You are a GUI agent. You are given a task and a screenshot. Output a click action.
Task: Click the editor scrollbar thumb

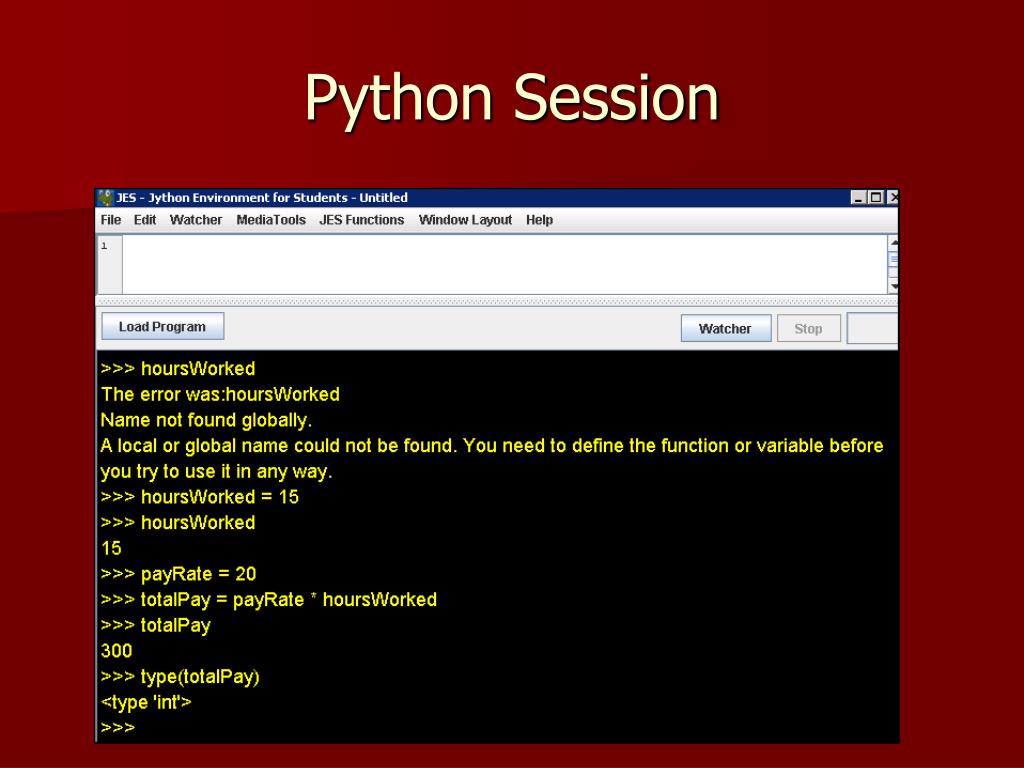893,260
